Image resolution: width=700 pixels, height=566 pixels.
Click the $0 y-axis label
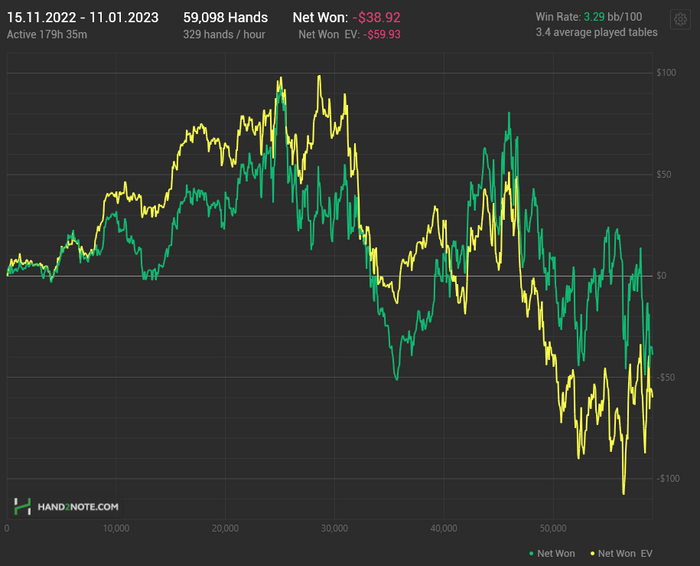click(661, 276)
